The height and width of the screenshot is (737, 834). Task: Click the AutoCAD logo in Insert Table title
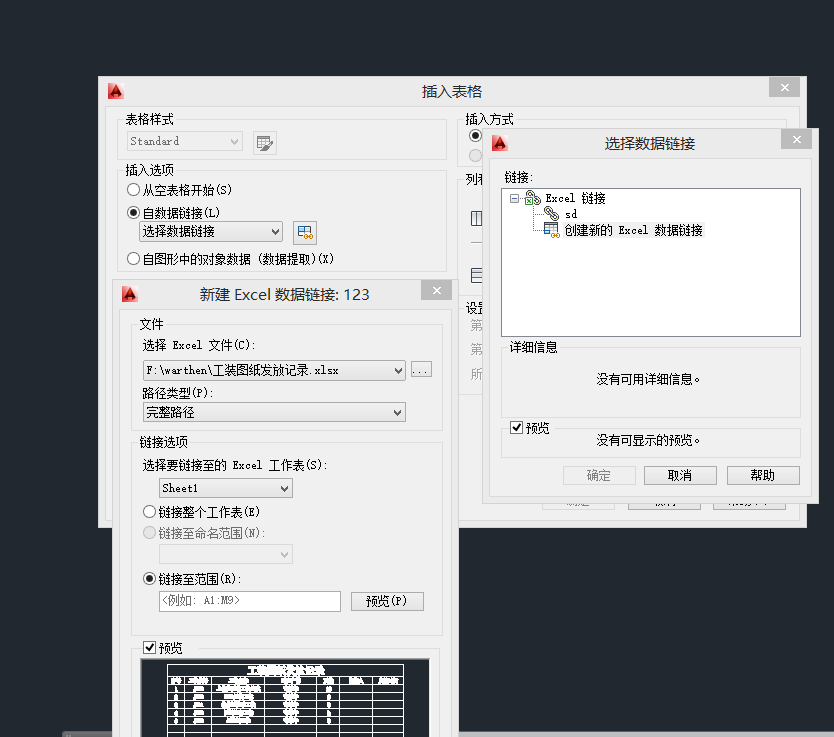[116, 91]
